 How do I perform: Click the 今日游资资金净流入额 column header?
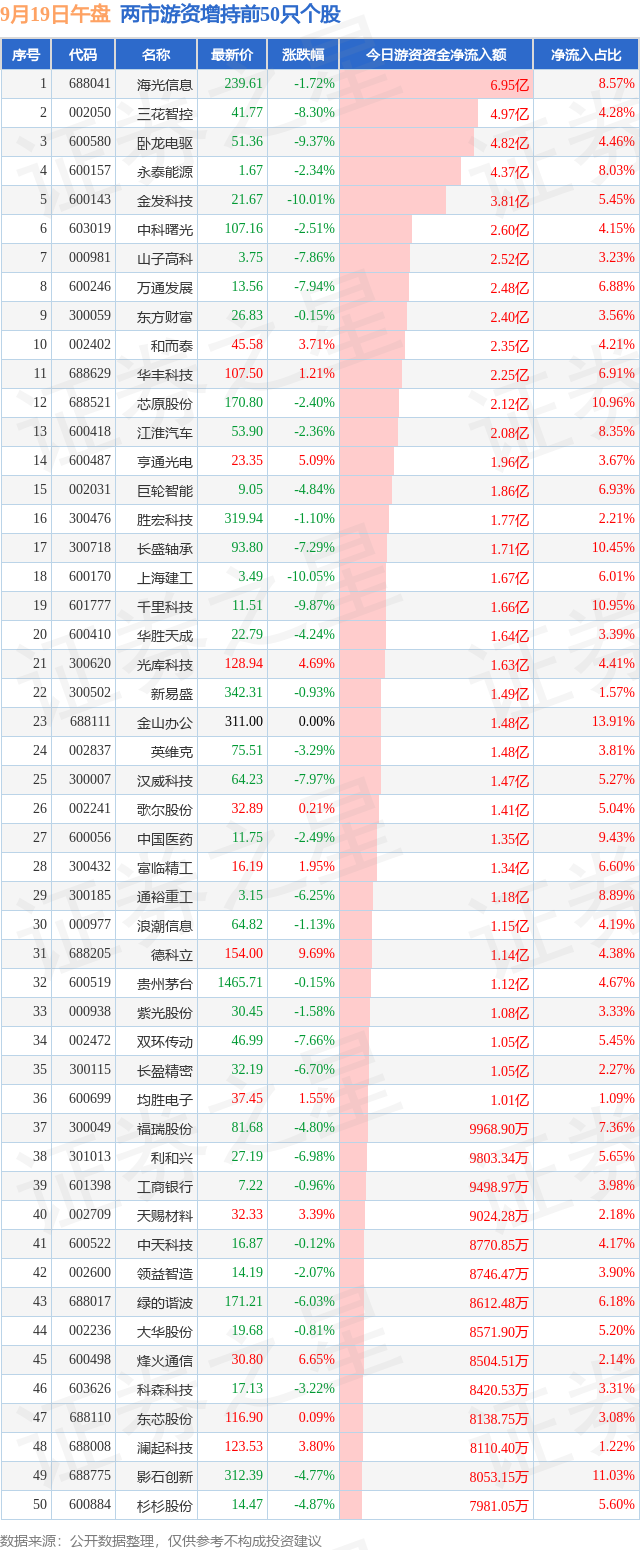pos(435,55)
